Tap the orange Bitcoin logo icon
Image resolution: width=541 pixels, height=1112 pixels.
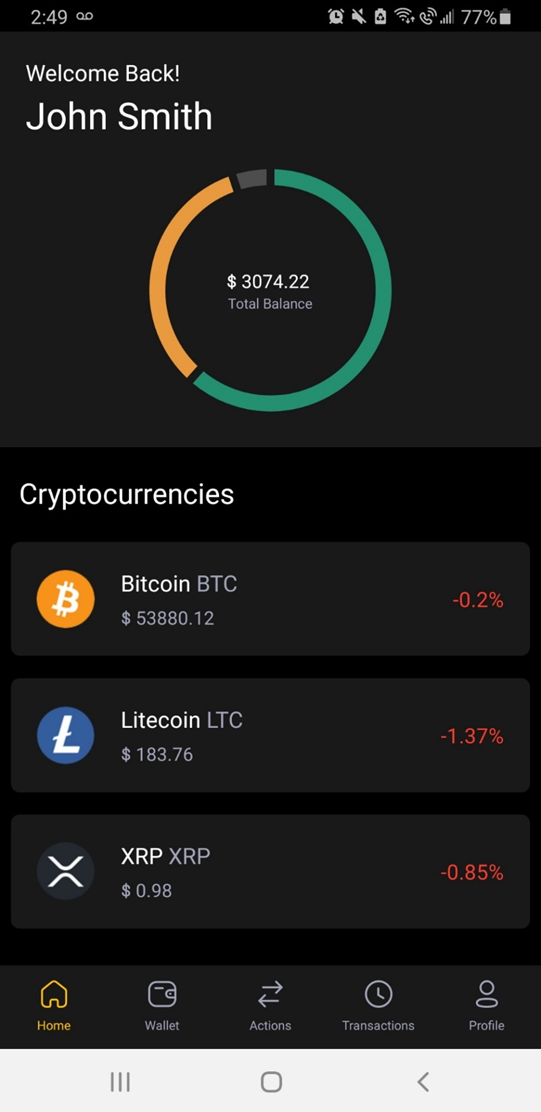click(65, 599)
